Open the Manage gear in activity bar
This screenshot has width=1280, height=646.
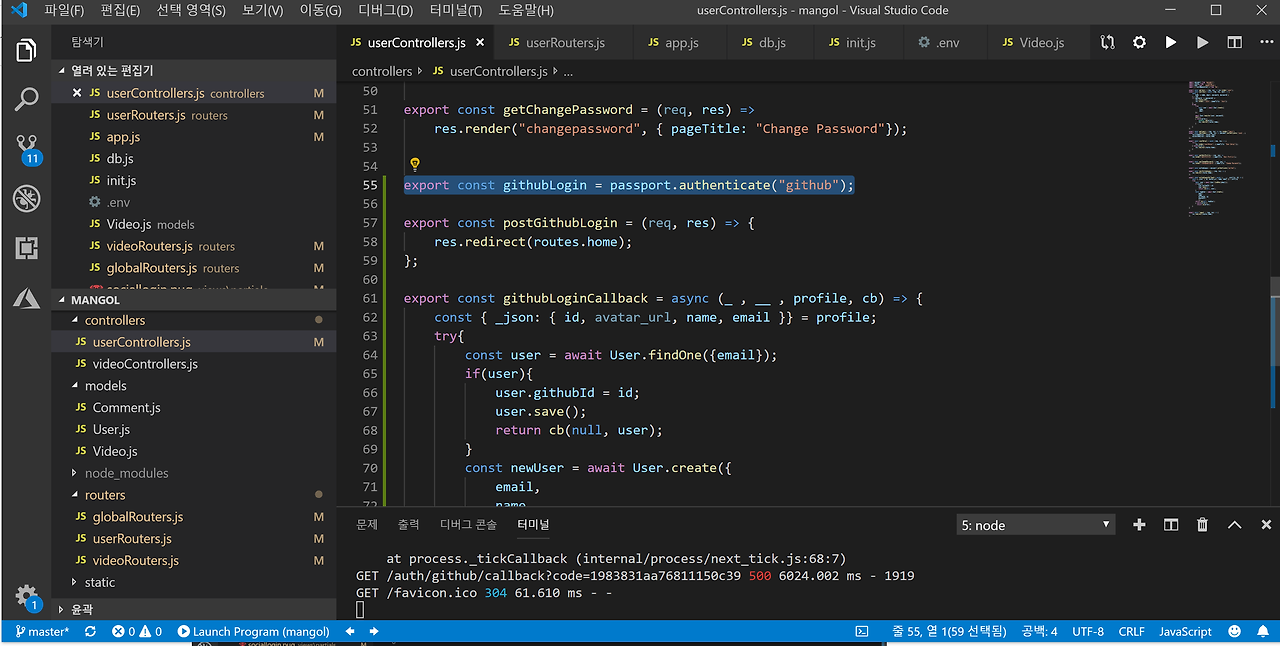[x=26, y=594]
